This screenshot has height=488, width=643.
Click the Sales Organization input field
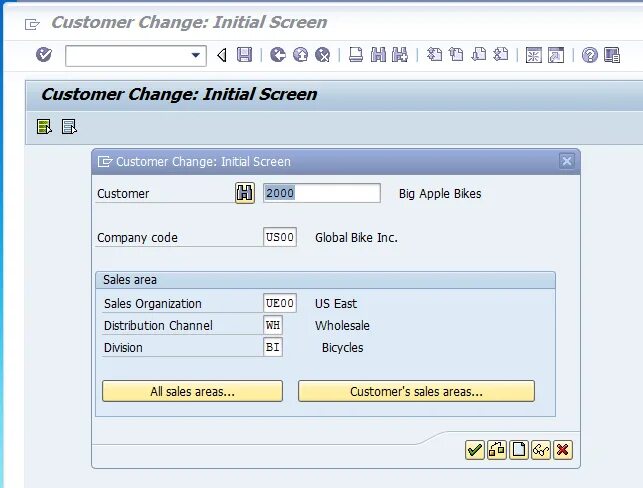(280, 304)
